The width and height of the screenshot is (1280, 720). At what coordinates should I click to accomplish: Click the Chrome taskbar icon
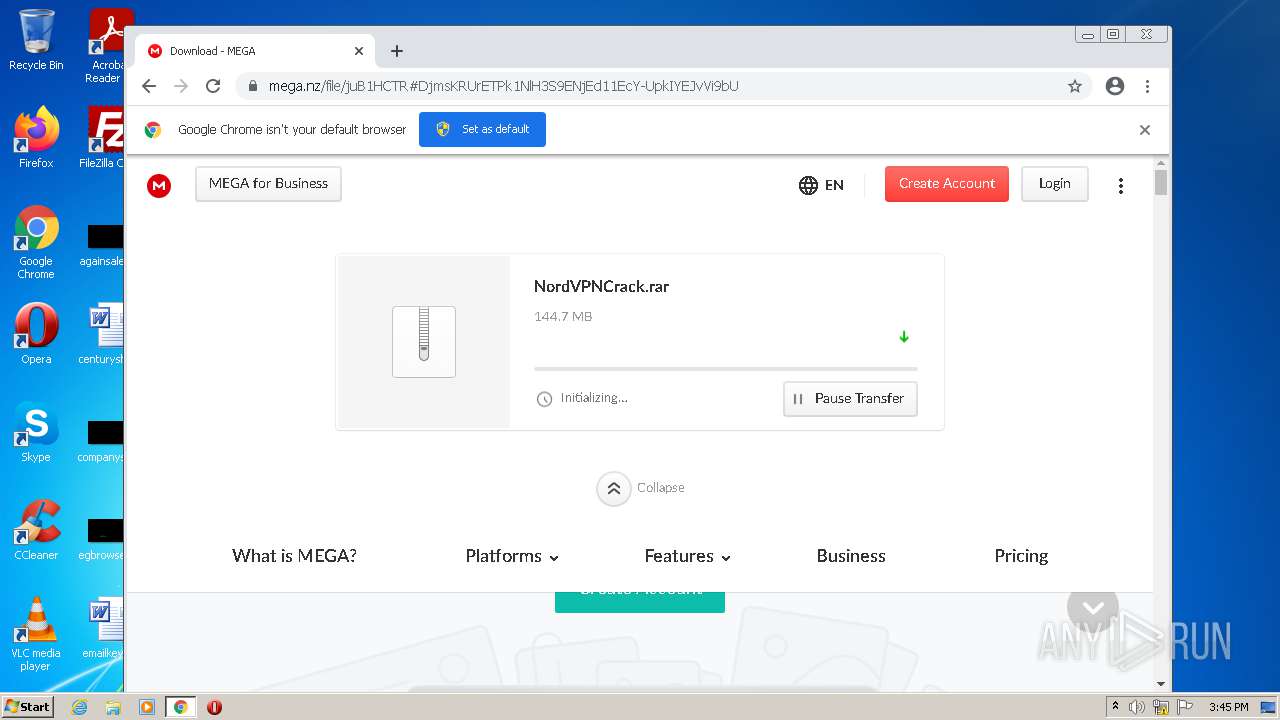point(181,707)
